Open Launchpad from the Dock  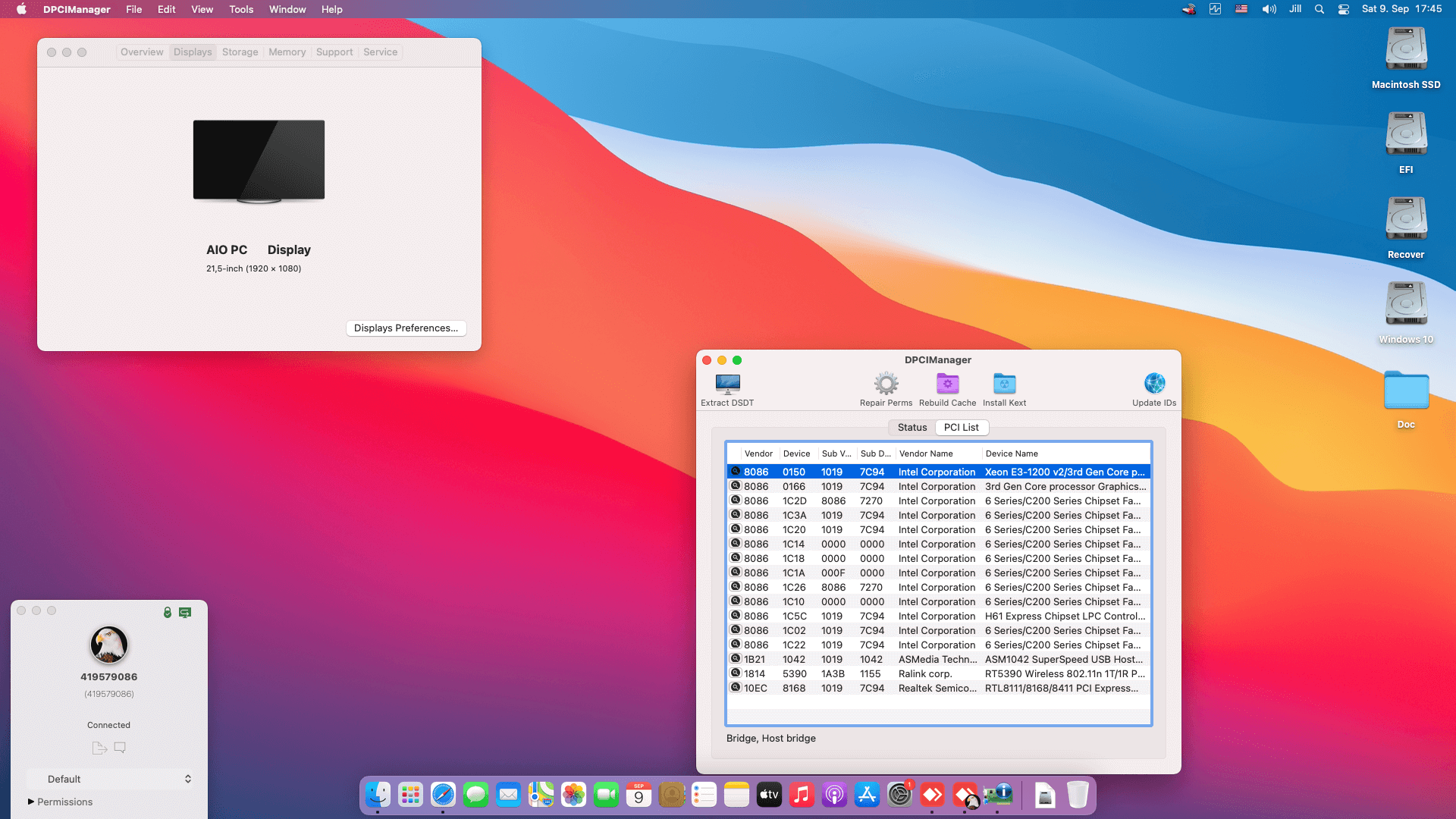(x=410, y=795)
